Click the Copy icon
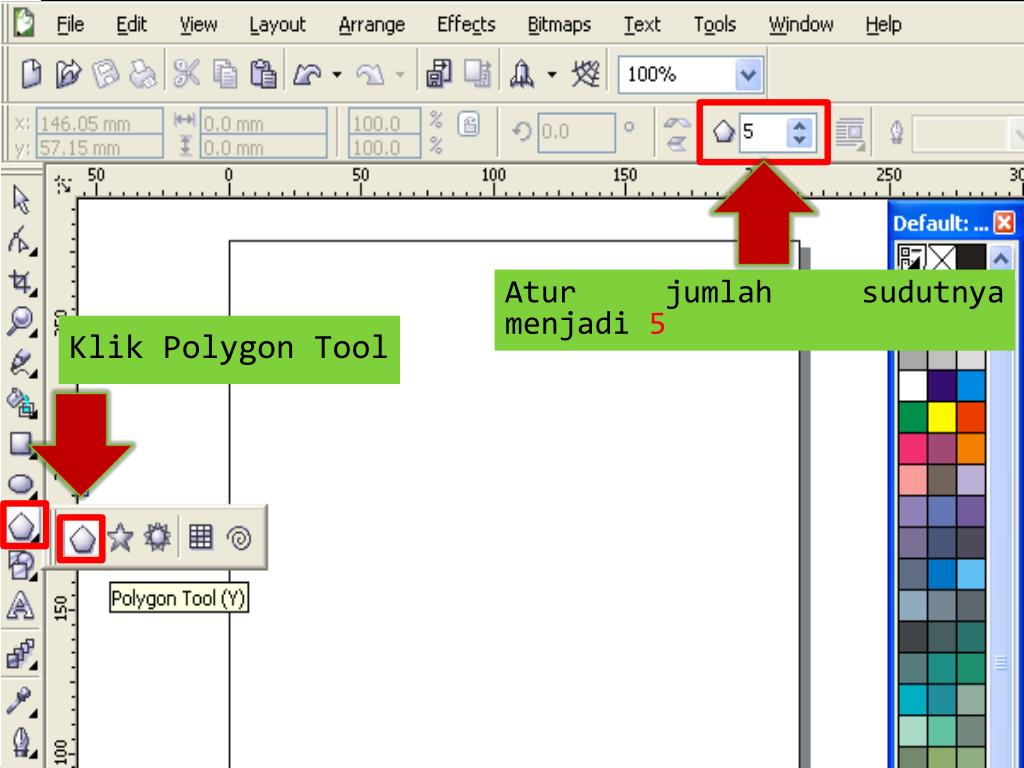The height and width of the screenshot is (768, 1024). [x=225, y=73]
